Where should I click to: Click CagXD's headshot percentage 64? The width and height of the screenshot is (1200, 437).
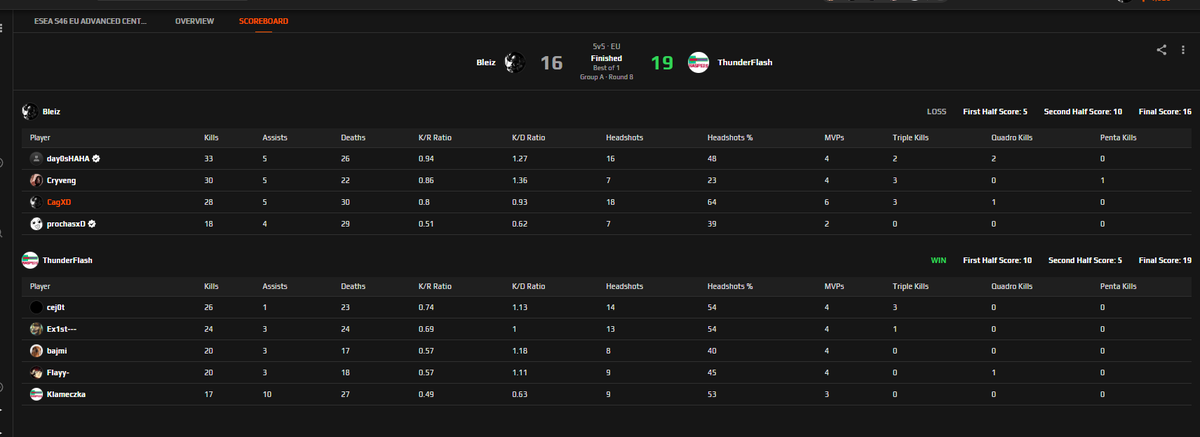click(711, 202)
